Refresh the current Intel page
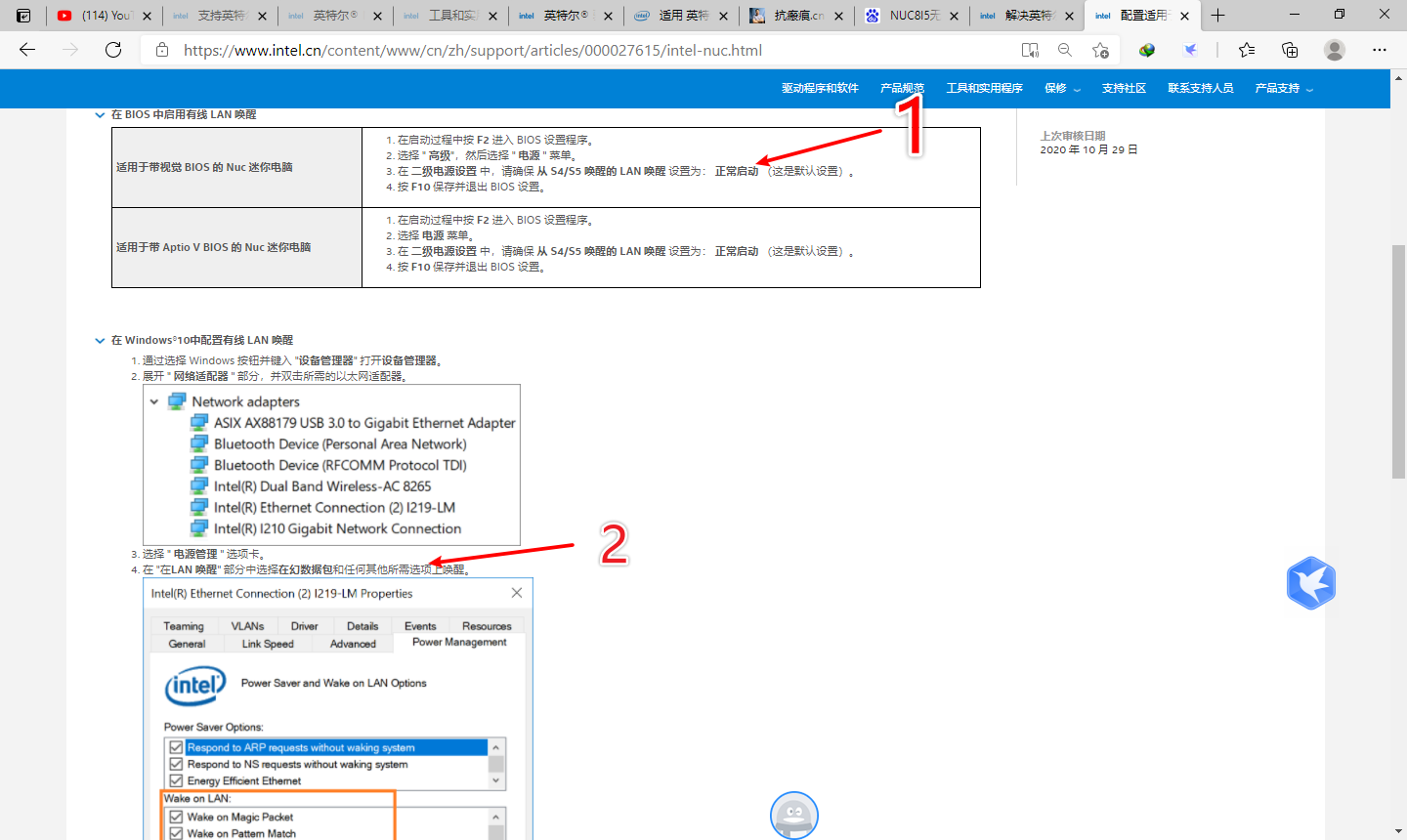 113,50
